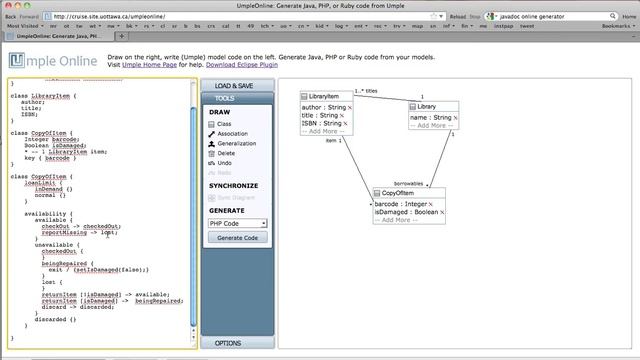Viewport: 640px width, 360px height.
Task: Open the 'cal' bookmark
Action: click(x=225, y=26)
